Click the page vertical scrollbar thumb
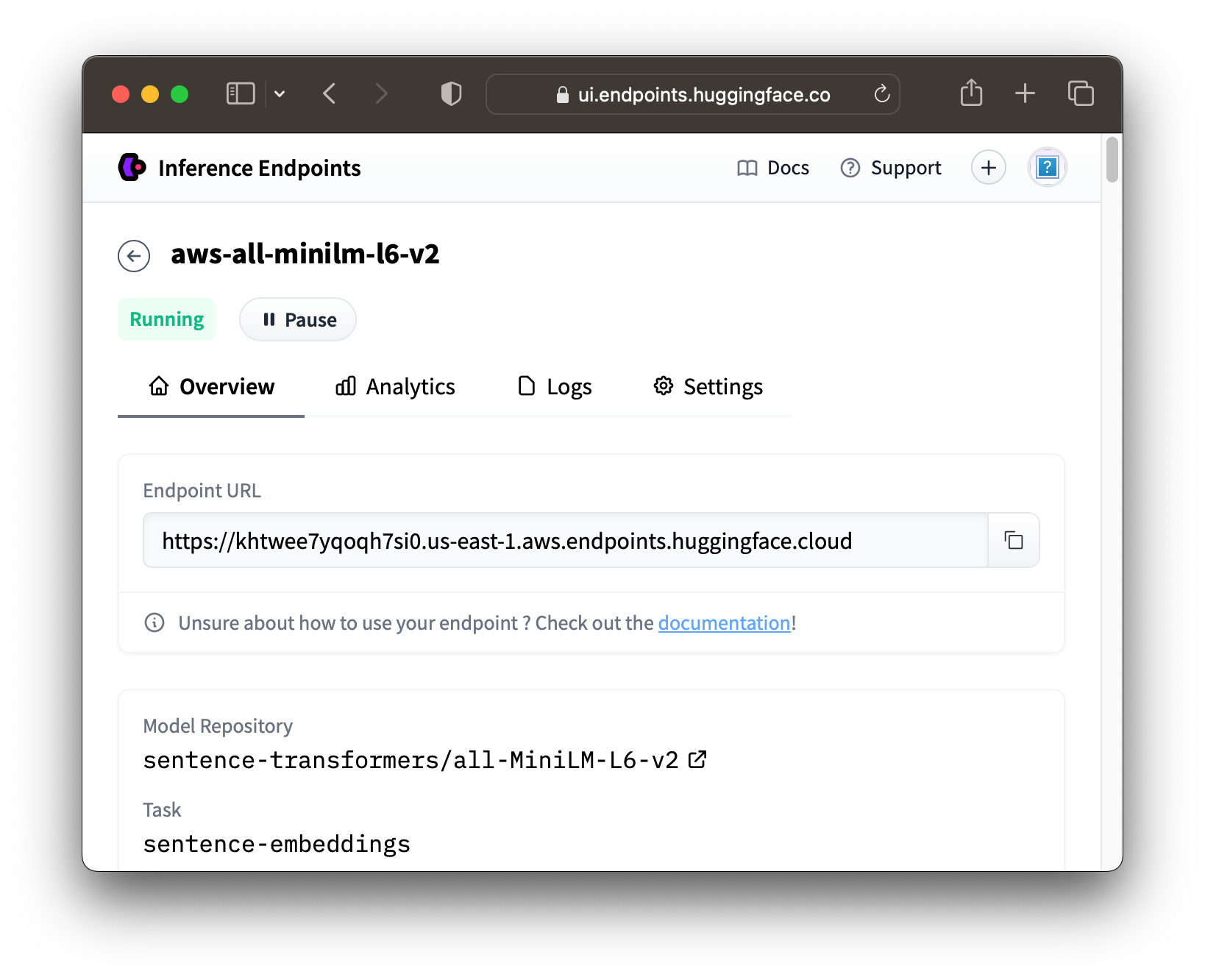Screen dimensions: 1205x980 point(1112,159)
